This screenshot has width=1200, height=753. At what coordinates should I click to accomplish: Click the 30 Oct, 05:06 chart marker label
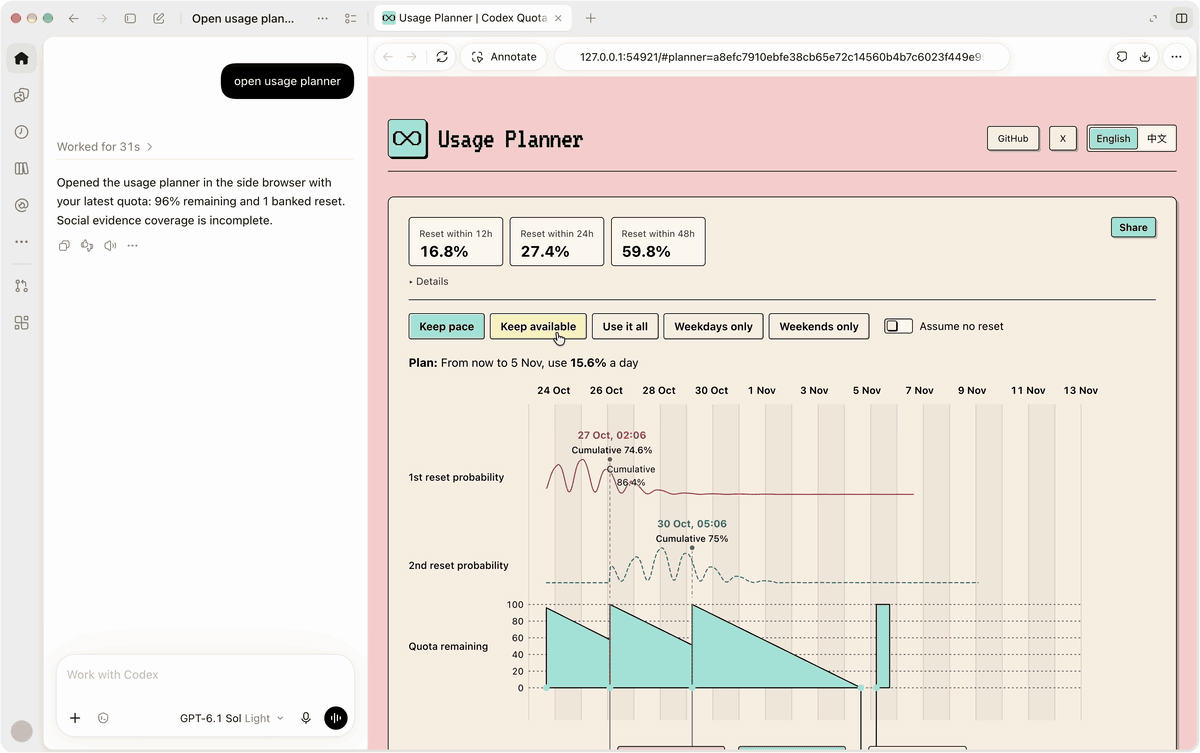pyautogui.click(x=692, y=524)
